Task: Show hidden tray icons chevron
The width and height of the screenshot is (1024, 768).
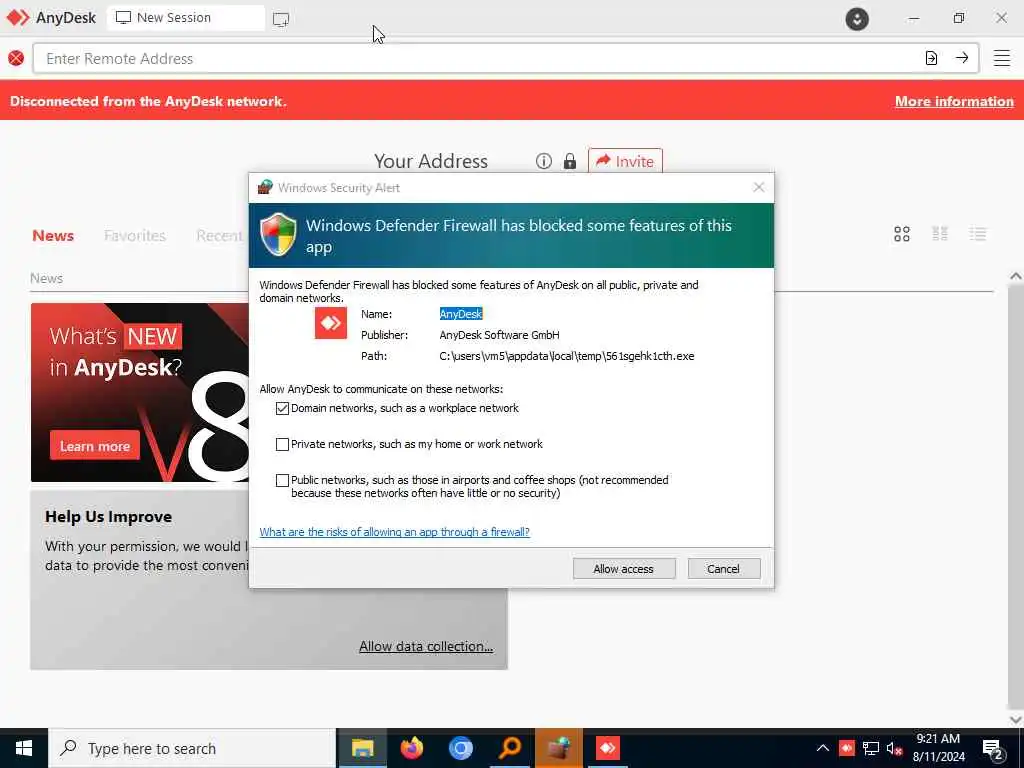Action: tap(823, 748)
